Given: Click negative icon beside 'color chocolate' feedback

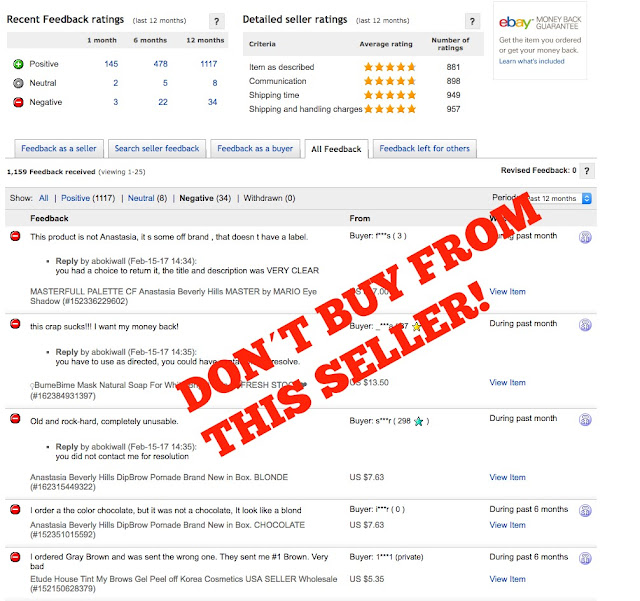Looking at the screenshot, I should click(x=16, y=510).
